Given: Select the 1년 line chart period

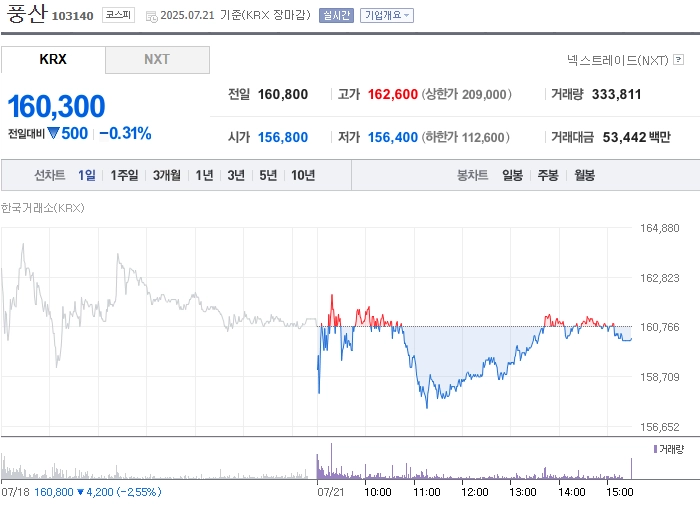Looking at the screenshot, I should coord(204,175).
